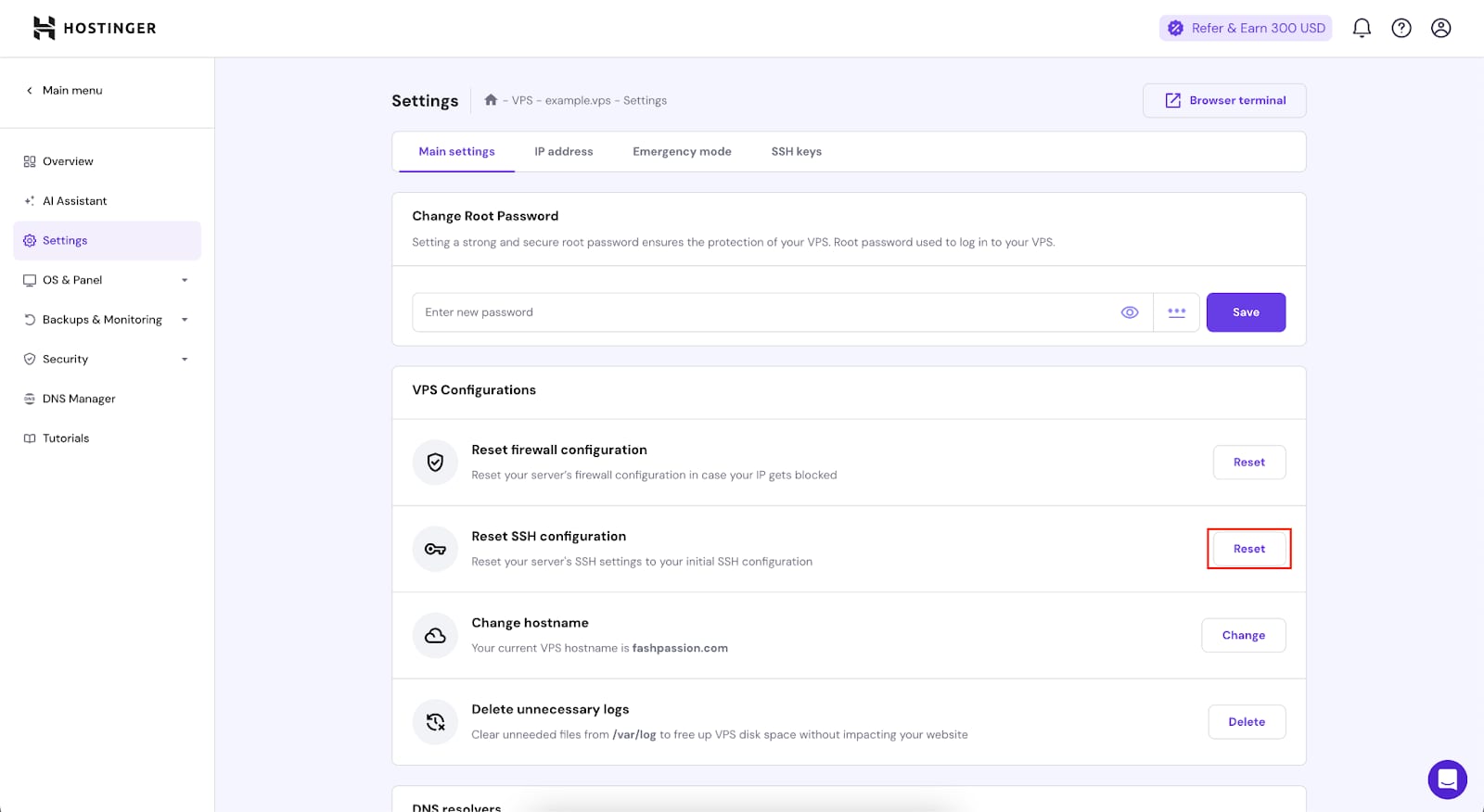
Task: Open the live chat bubble icon
Action: [x=1447, y=780]
